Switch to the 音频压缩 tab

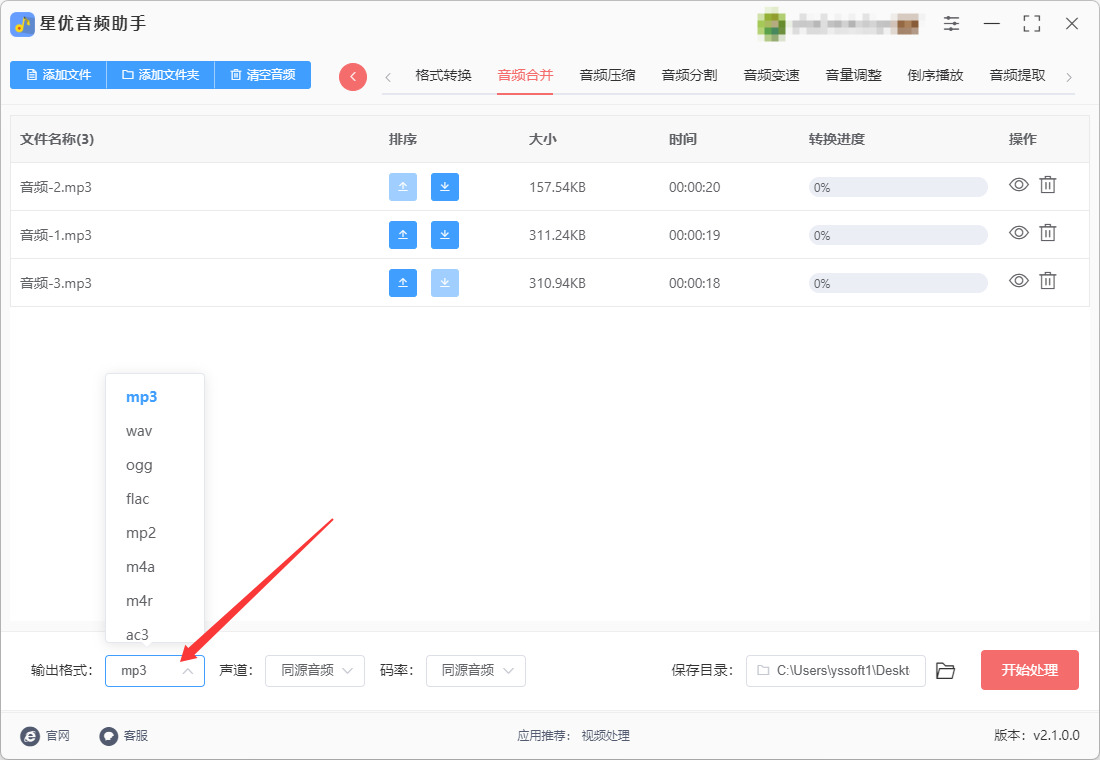click(x=608, y=75)
